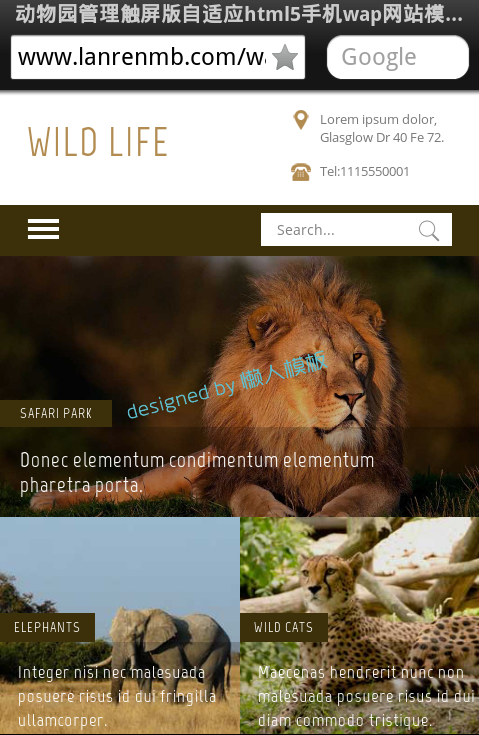Viewport: 479px width, 735px height.
Task: Open the WILD LIFE logo link
Action: pos(97,142)
